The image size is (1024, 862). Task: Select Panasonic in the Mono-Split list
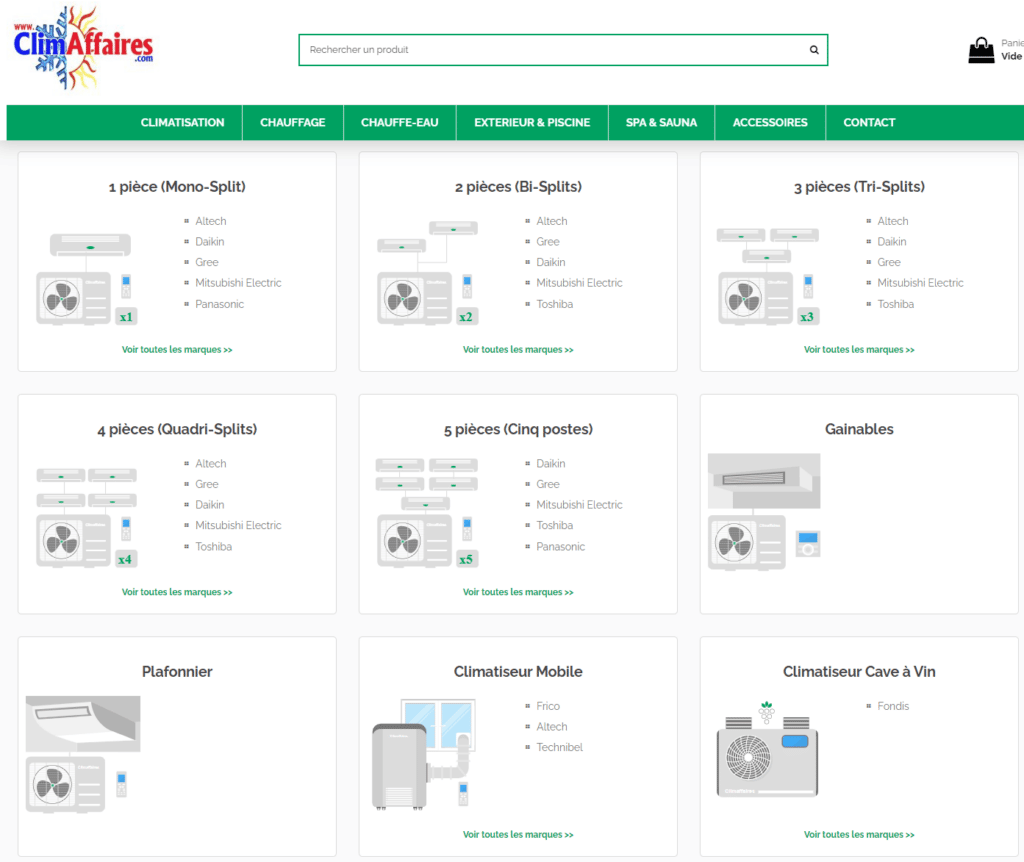point(219,304)
